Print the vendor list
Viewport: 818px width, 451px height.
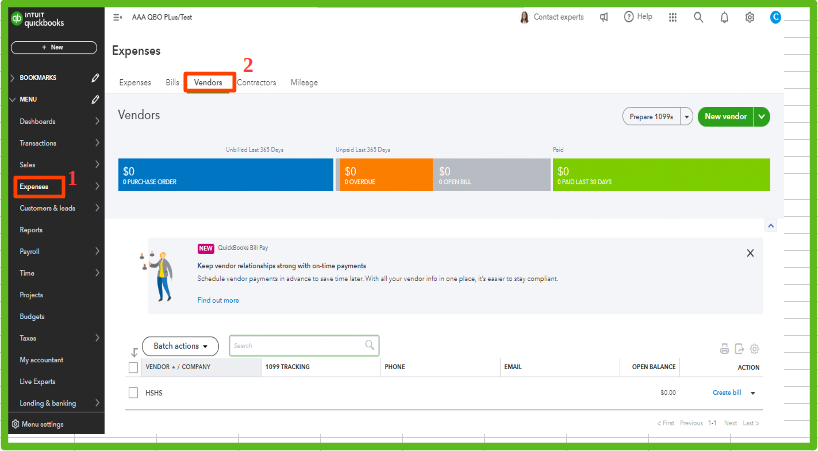tap(724, 349)
